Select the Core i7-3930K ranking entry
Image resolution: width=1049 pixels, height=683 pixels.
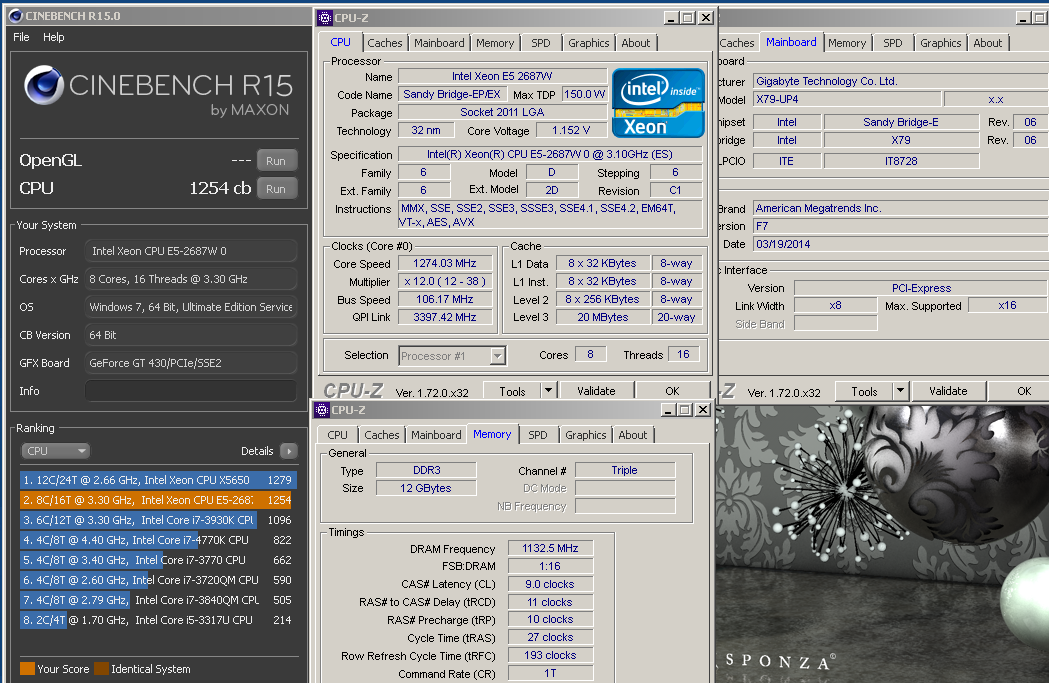(x=157, y=520)
